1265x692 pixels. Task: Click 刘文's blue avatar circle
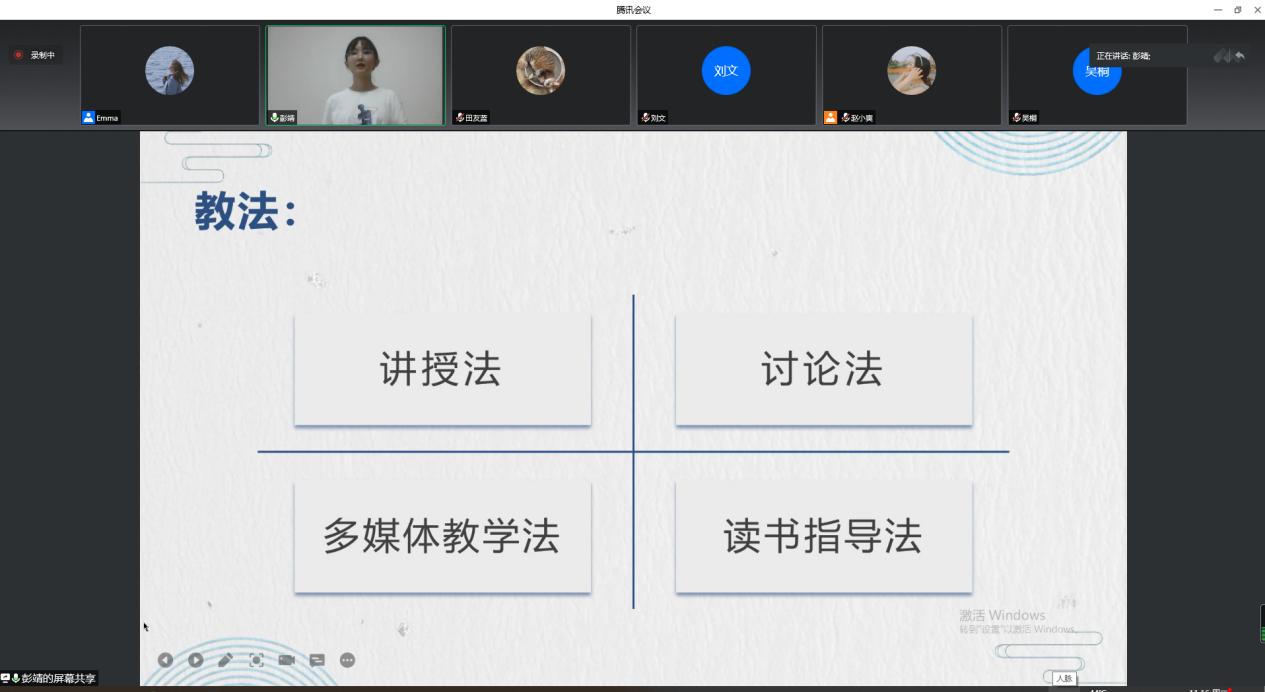pos(726,70)
